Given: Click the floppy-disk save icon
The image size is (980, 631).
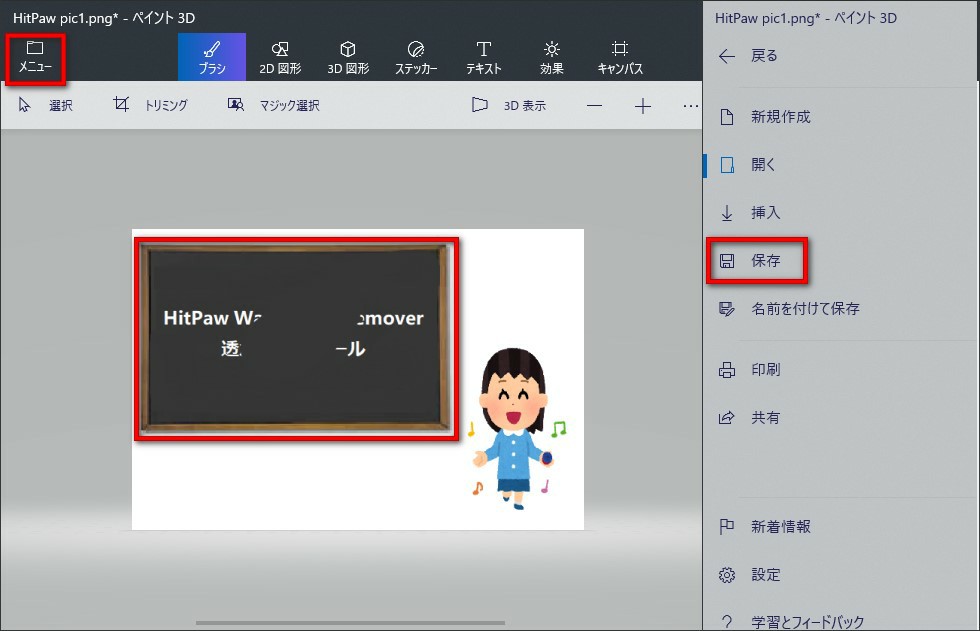Looking at the screenshot, I should point(727,261).
